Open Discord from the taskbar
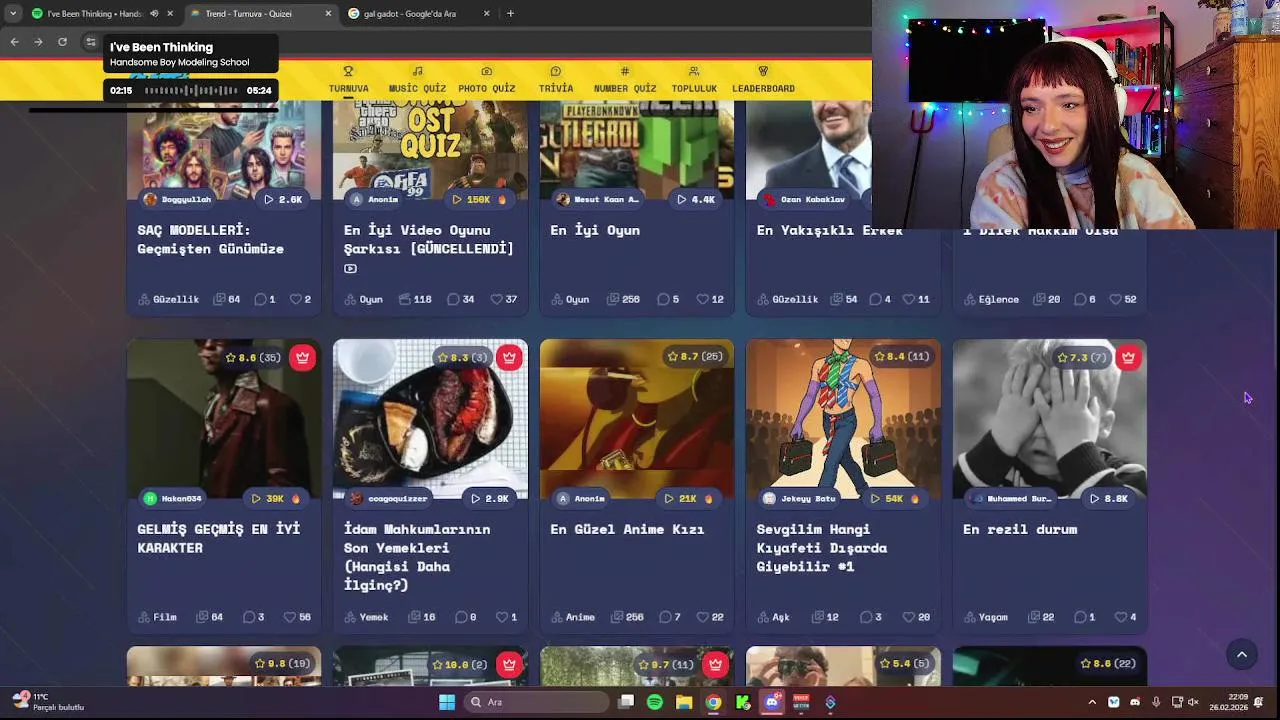This screenshot has height=720, width=1280. click(772, 702)
